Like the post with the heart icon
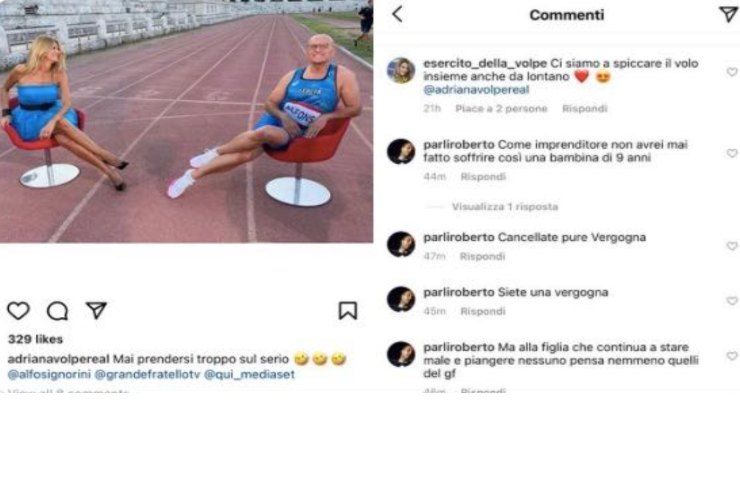Screen dimensions: 740x480 click(x=18, y=311)
